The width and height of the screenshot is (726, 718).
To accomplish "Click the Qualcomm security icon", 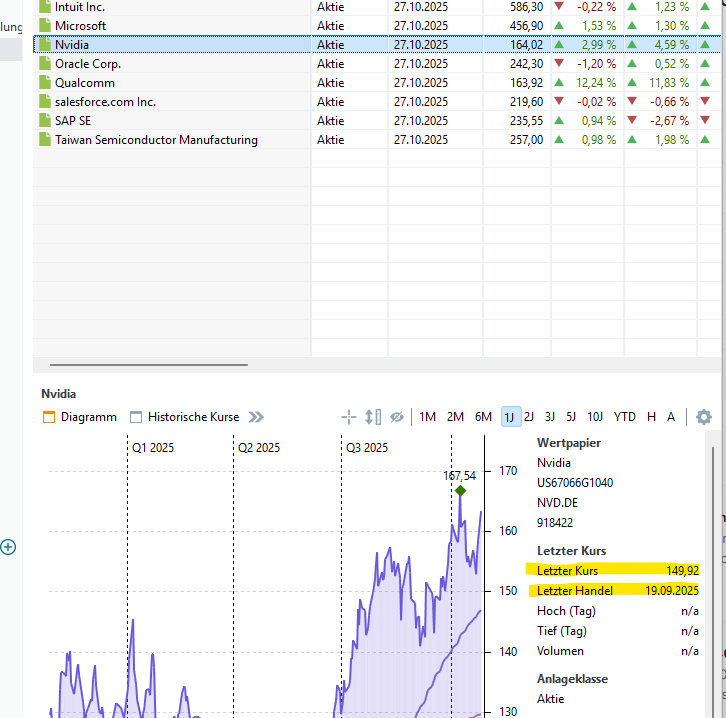I will coord(44,83).
